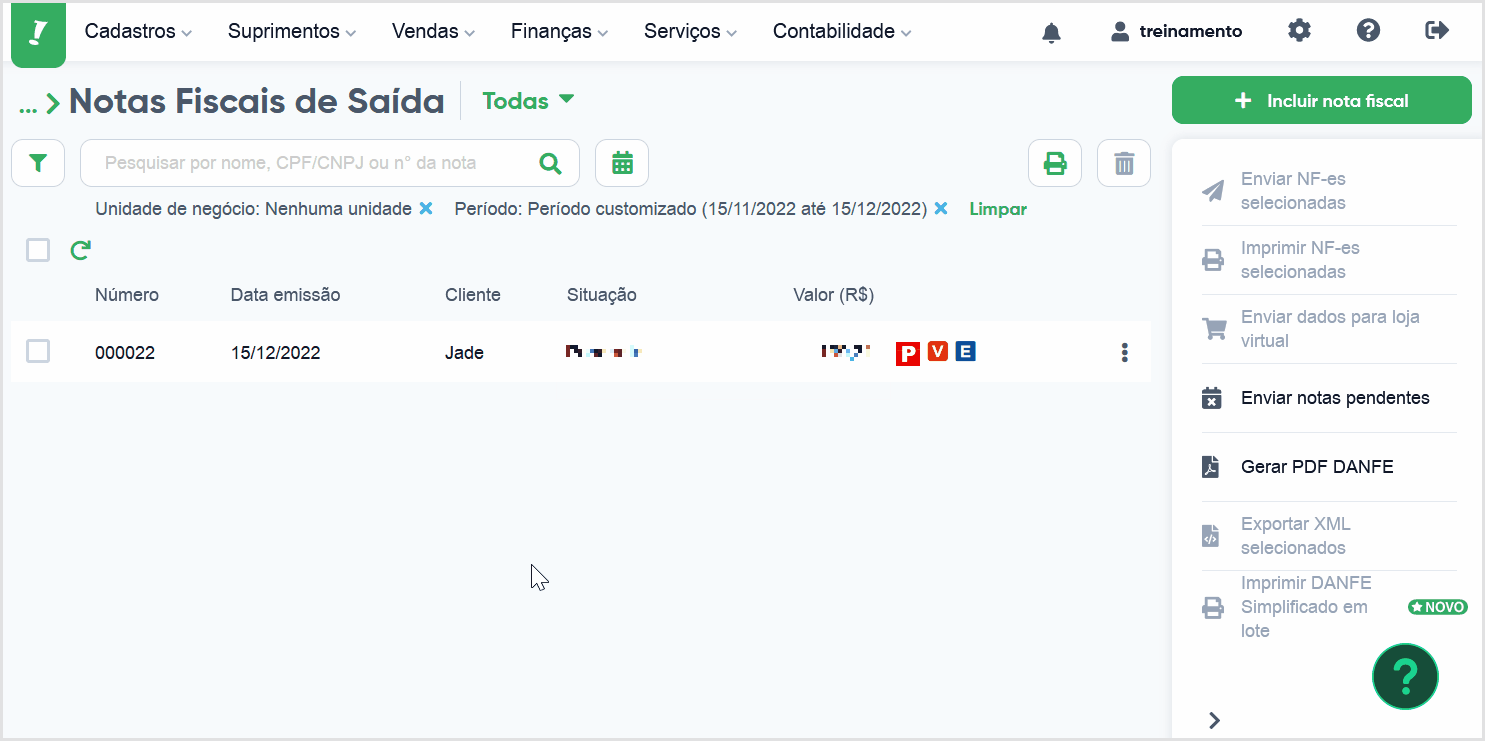Click the trash delete icon button
Viewport: 1485px width, 741px height.
point(1124,163)
